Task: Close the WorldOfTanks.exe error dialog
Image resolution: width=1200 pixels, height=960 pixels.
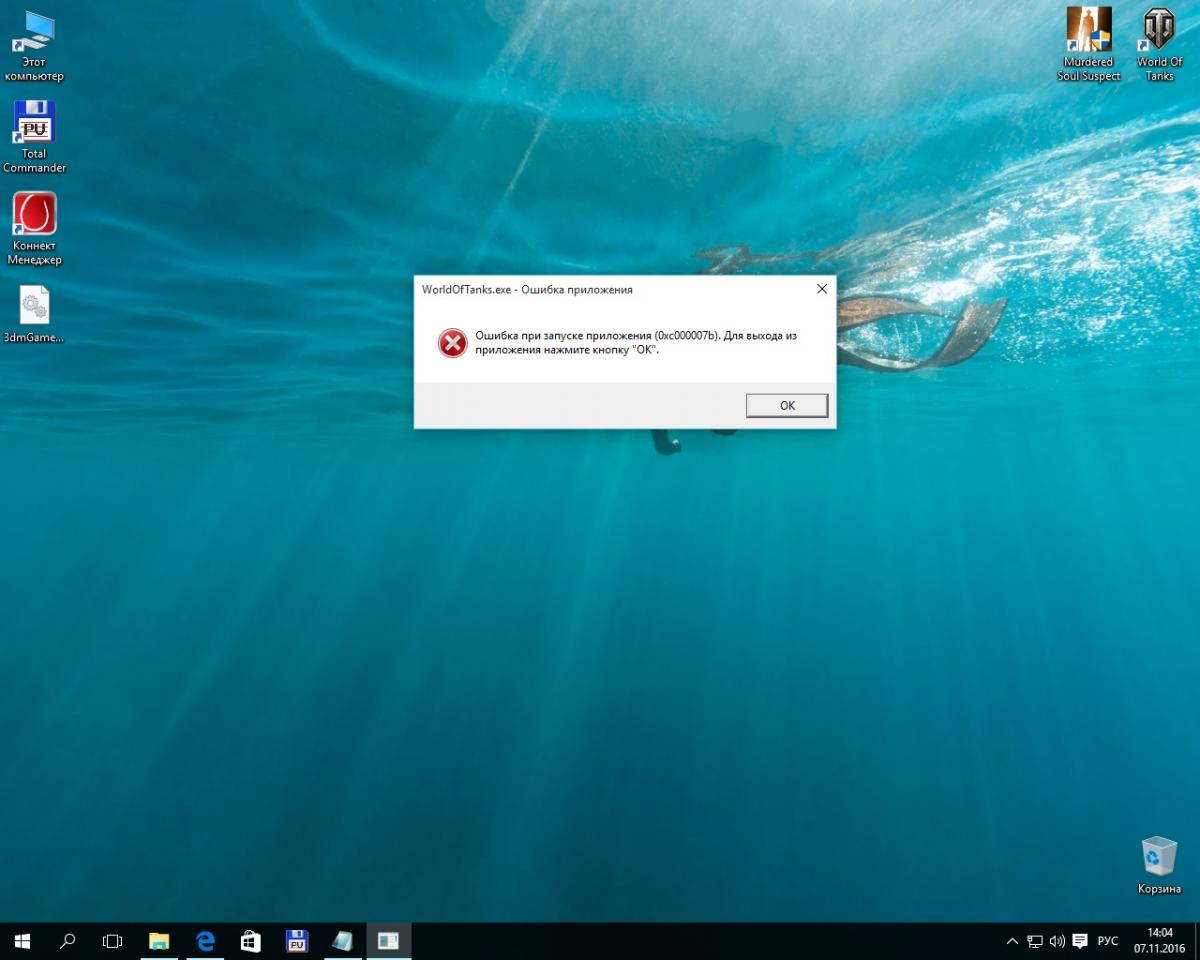Action: [x=822, y=289]
